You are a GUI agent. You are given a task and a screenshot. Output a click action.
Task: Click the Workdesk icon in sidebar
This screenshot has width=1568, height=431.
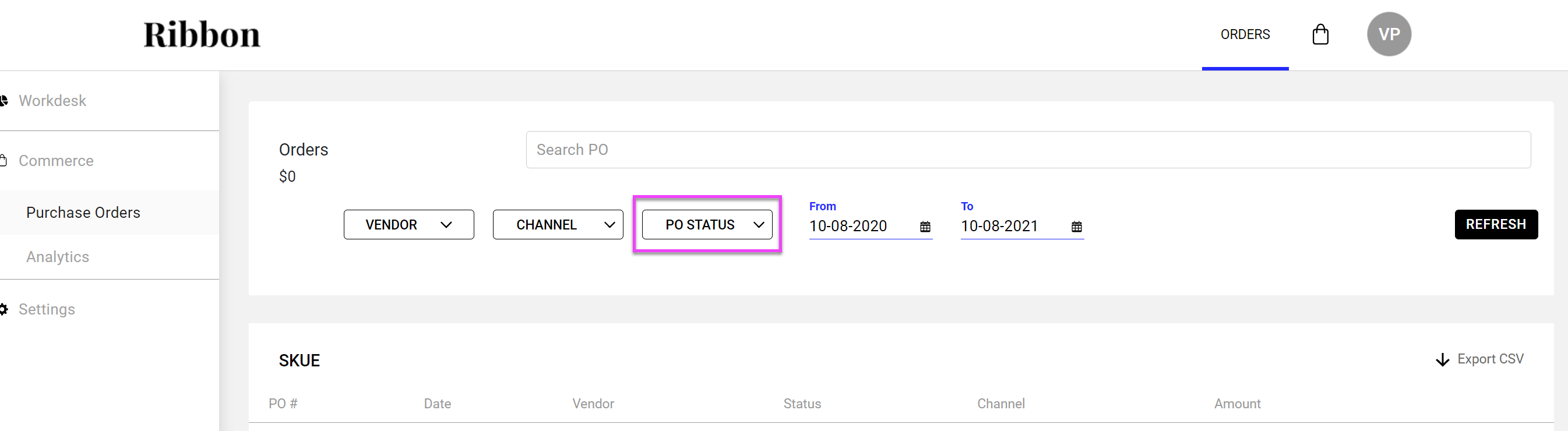[x=3, y=100]
